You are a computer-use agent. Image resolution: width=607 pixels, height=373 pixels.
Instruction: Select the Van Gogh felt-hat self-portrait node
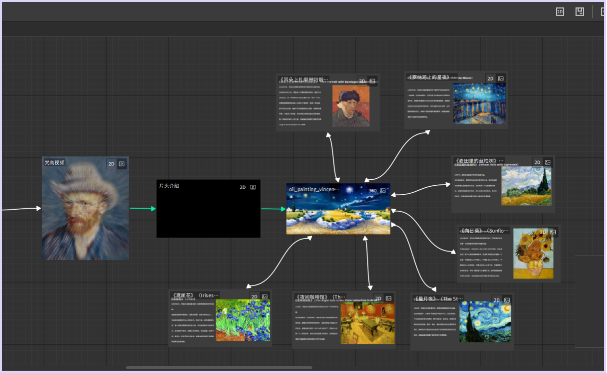tap(86, 208)
